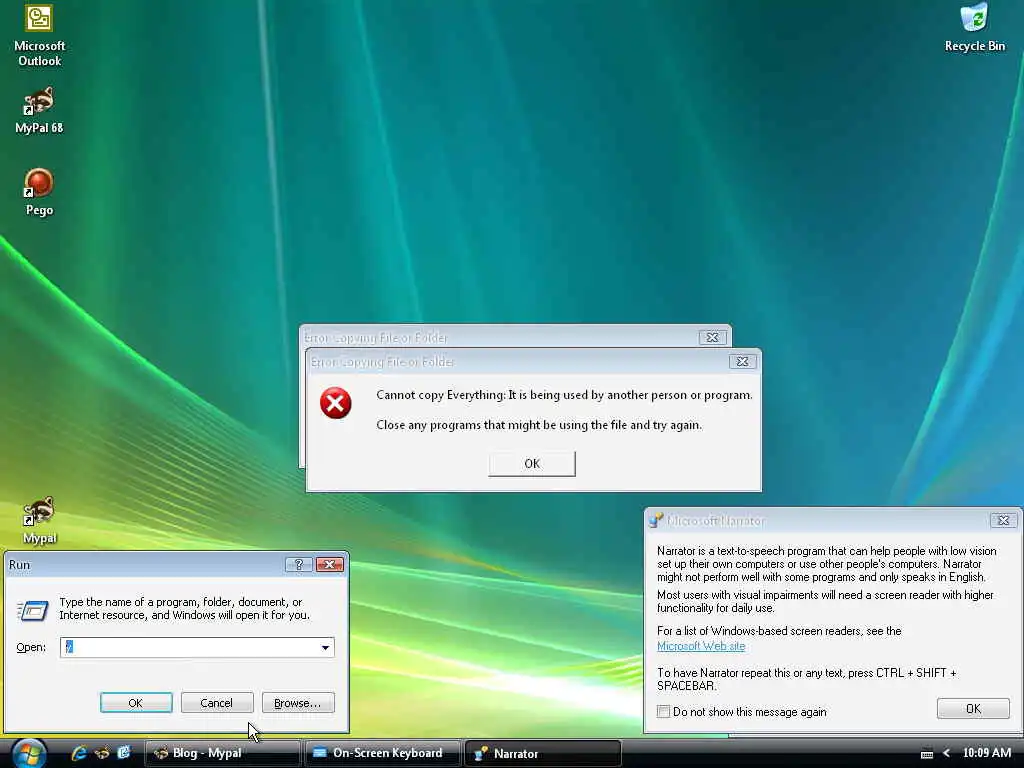Click the red error X icon
Viewport: 1024px width, 768px height.
click(336, 402)
